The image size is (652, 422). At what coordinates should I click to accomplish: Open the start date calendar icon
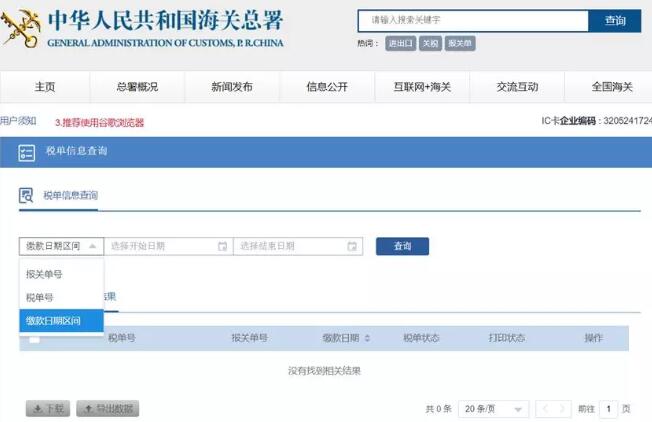point(222,246)
